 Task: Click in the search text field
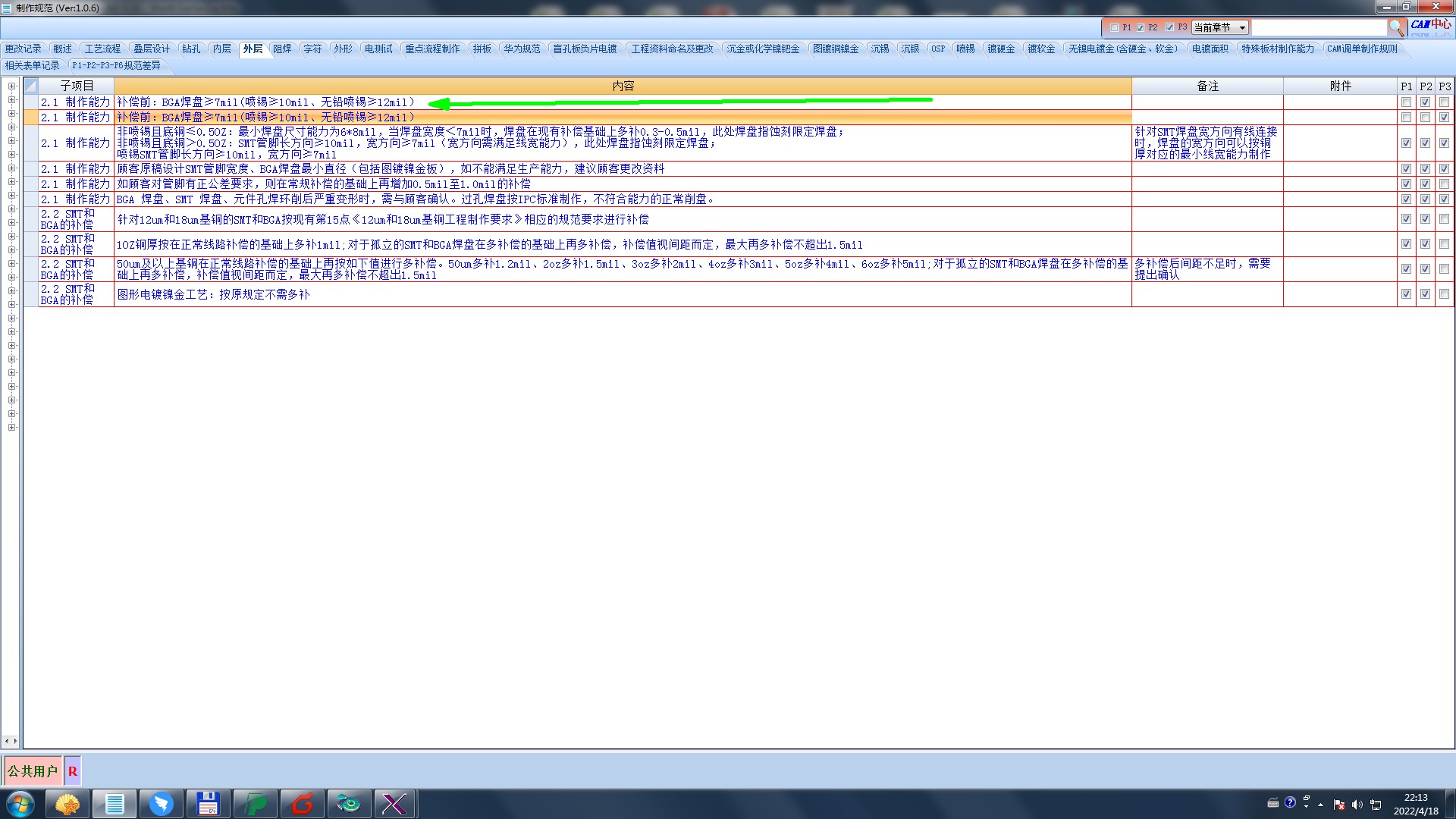1318,27
